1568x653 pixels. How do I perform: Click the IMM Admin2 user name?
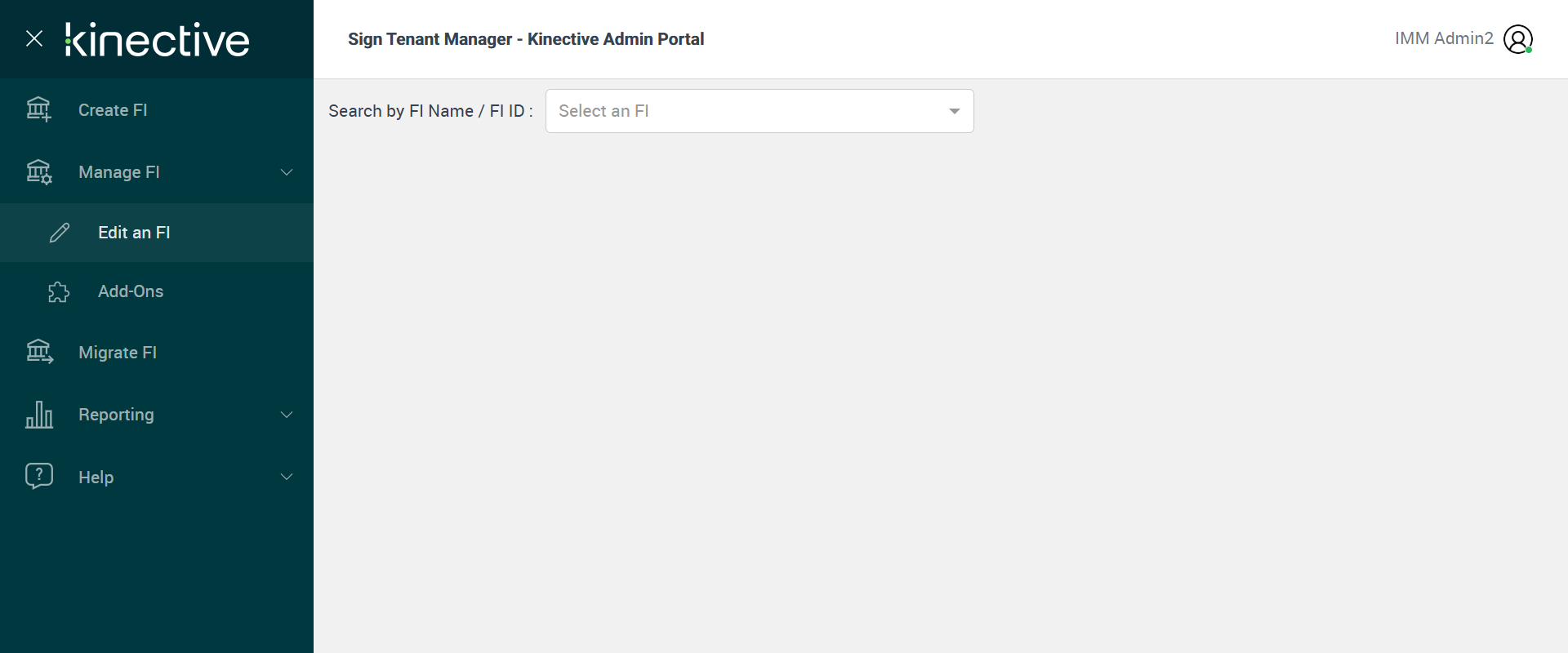[1444, 38]
